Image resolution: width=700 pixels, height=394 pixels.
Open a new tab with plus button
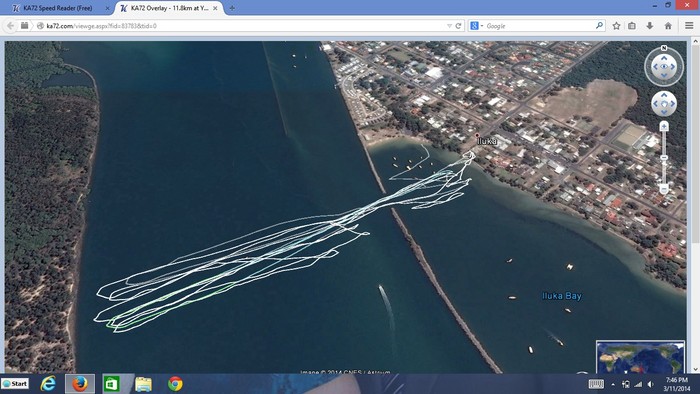pyautogui.click(x=232, y=8)
